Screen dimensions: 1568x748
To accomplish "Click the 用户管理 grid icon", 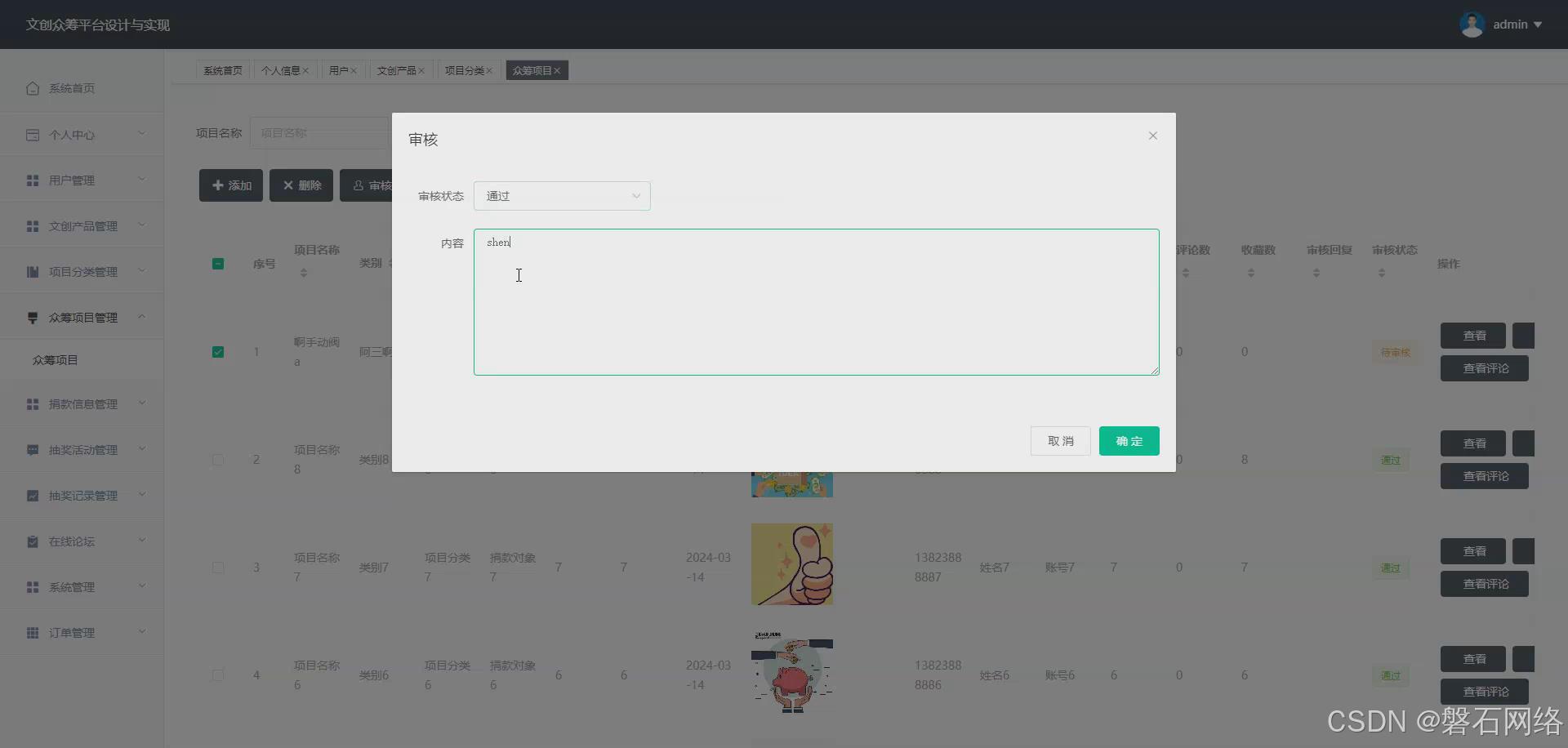I will pos(33,180).
